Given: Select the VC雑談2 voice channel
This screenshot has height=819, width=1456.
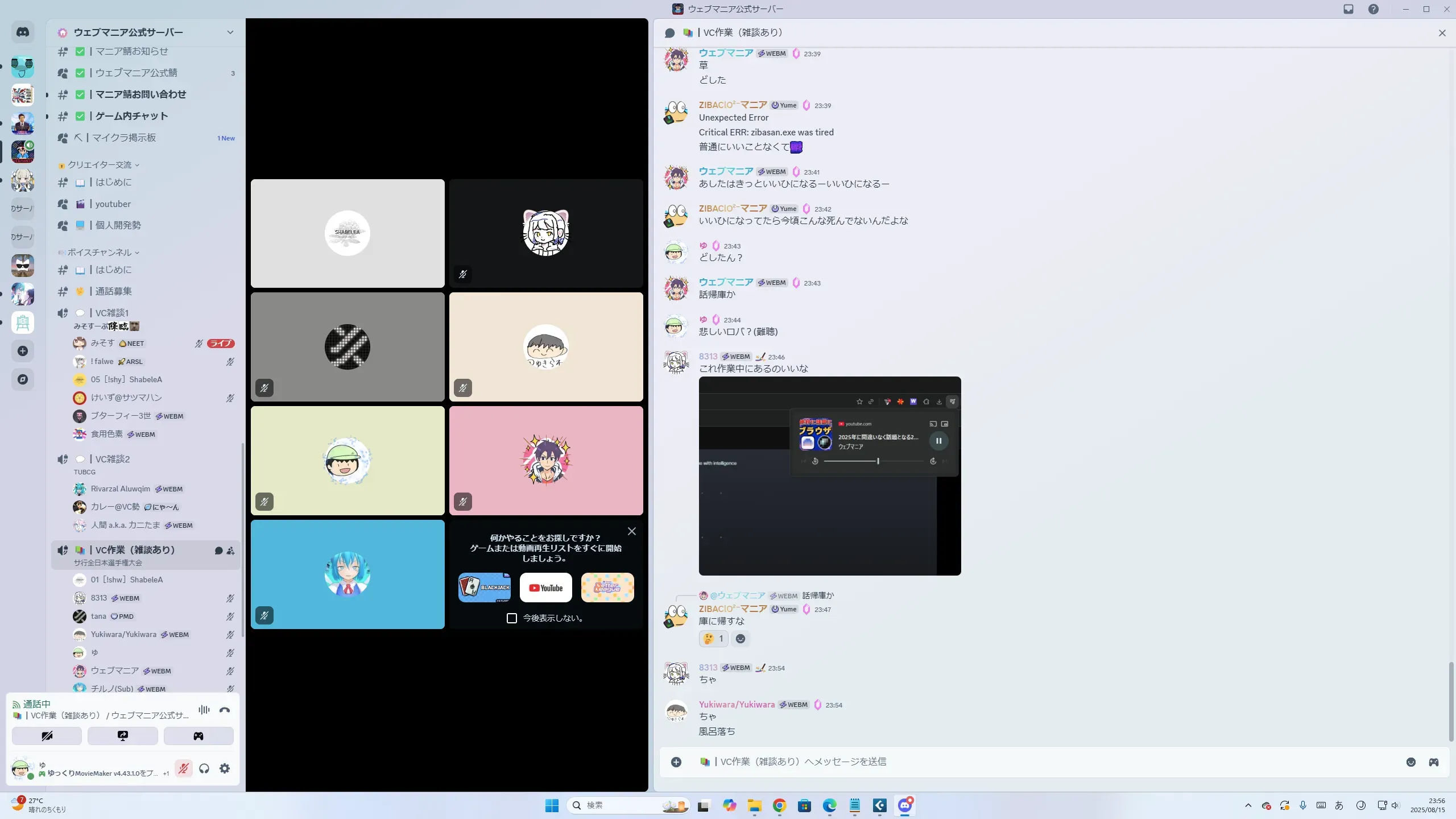Looking at the screenshot, I should coord(113,459).
